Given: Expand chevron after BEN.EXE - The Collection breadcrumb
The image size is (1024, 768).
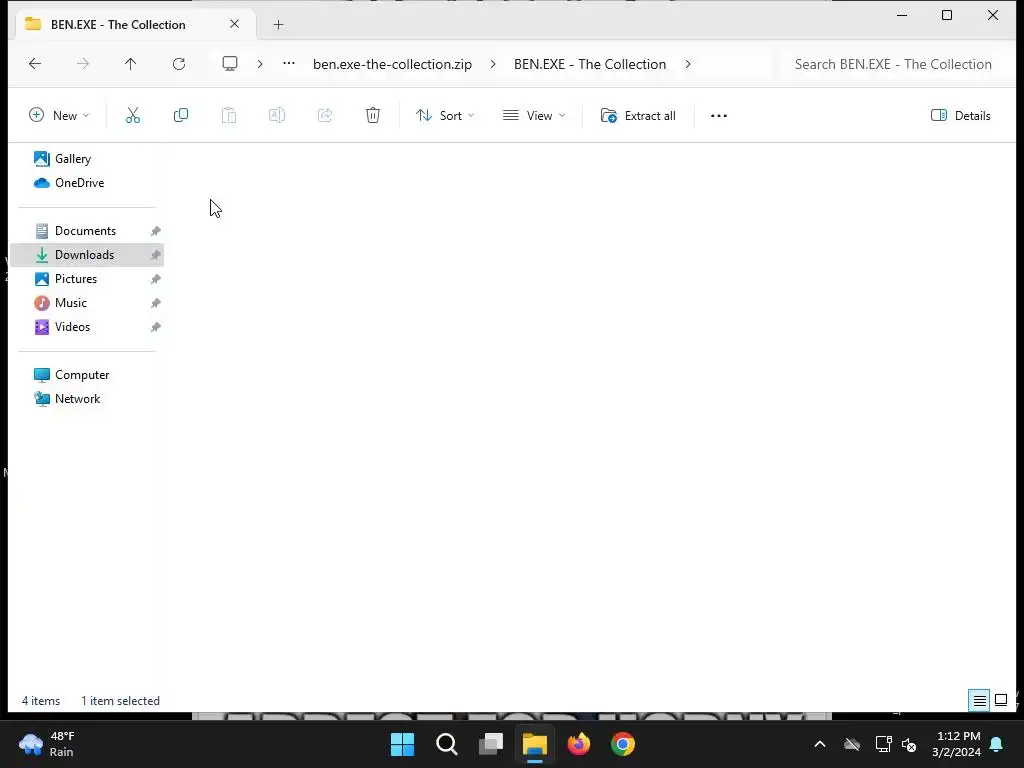Looking at the screenshot, I should tap(688, 64).
